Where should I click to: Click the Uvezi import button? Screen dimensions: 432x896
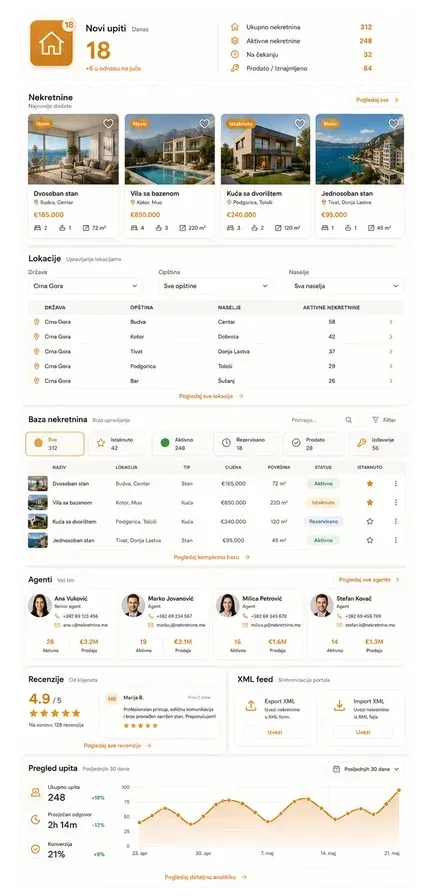pos(363,732)
